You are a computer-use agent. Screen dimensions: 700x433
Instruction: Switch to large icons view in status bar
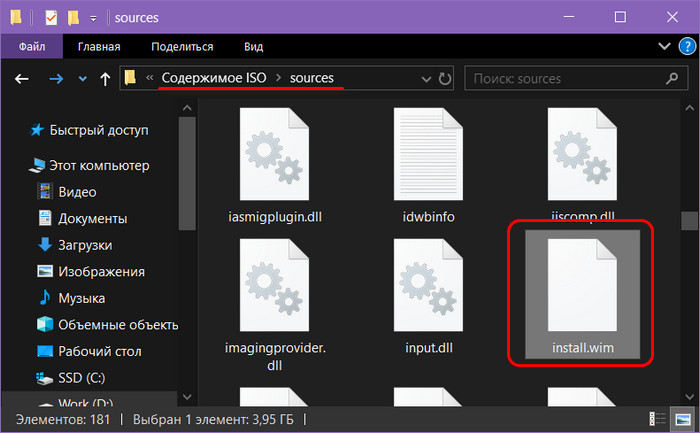pyautogui.click(x=683, y=419)
